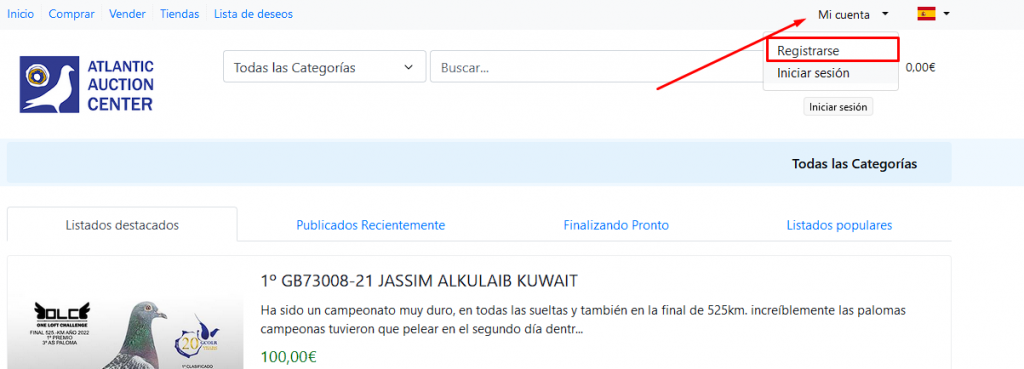Click the small Iniciar sesión button below the account menu
1024x369 pixels.
(838, 107)
